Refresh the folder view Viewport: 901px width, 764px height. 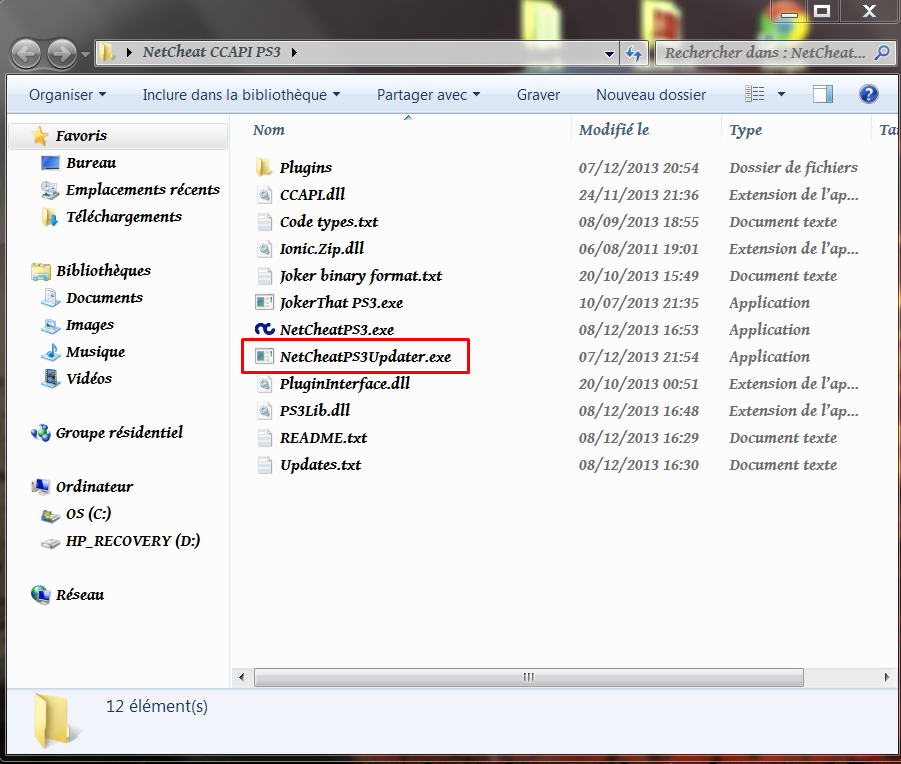634,54
